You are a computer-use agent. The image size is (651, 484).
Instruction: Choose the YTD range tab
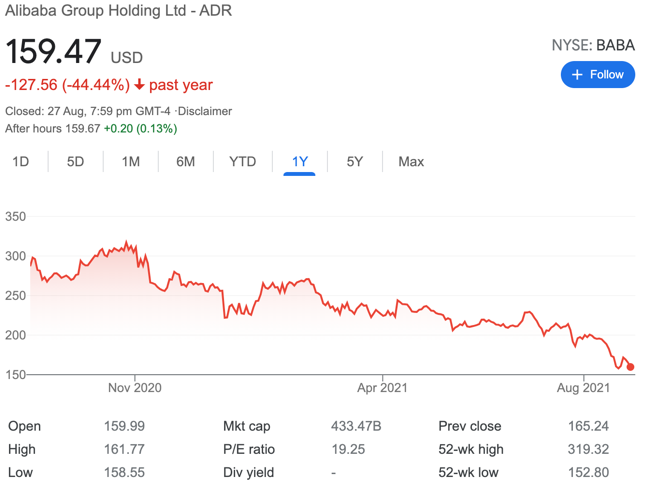click(242, 161)
